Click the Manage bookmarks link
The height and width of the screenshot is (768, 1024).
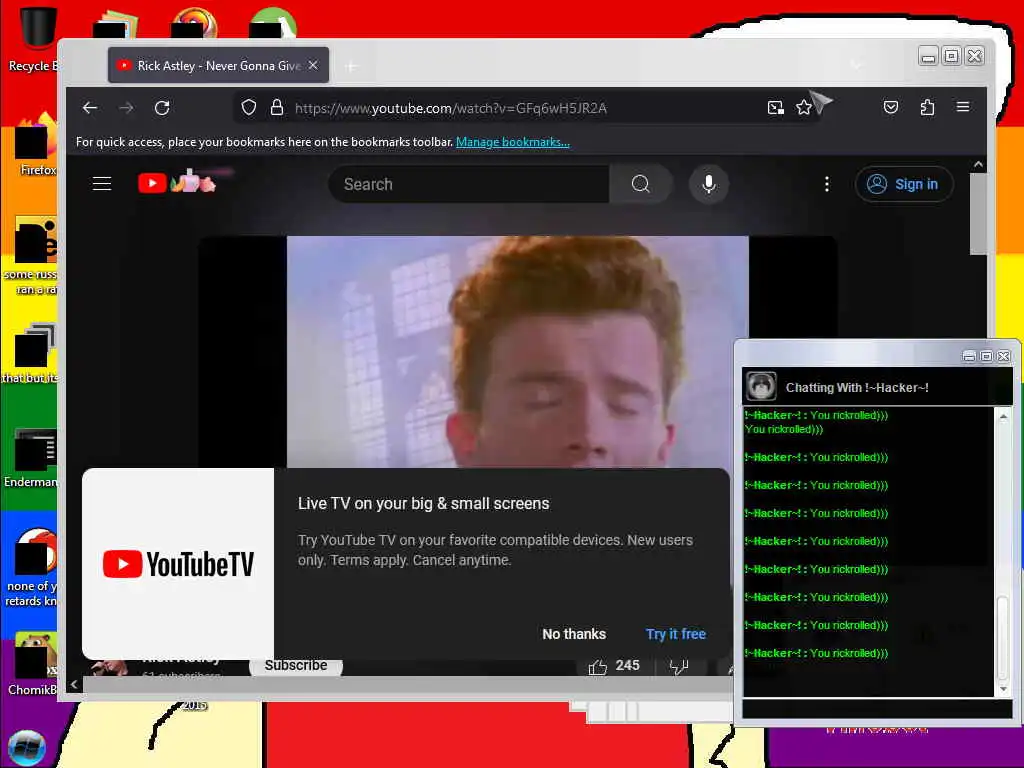(513, 142)
